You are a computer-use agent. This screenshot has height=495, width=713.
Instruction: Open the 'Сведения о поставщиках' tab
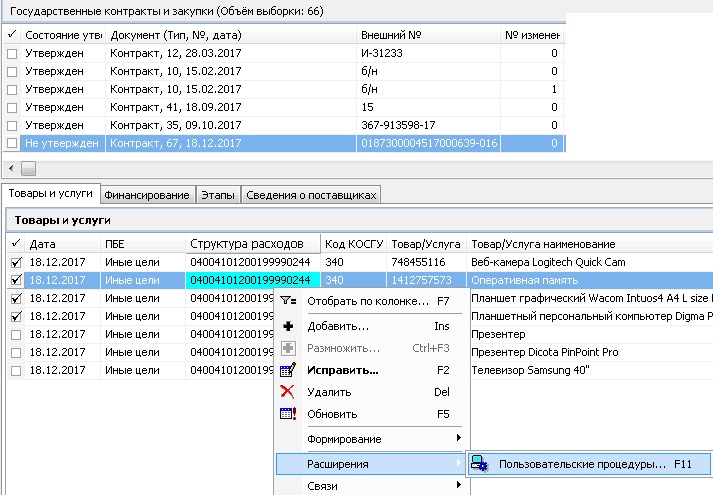(311, 194)
